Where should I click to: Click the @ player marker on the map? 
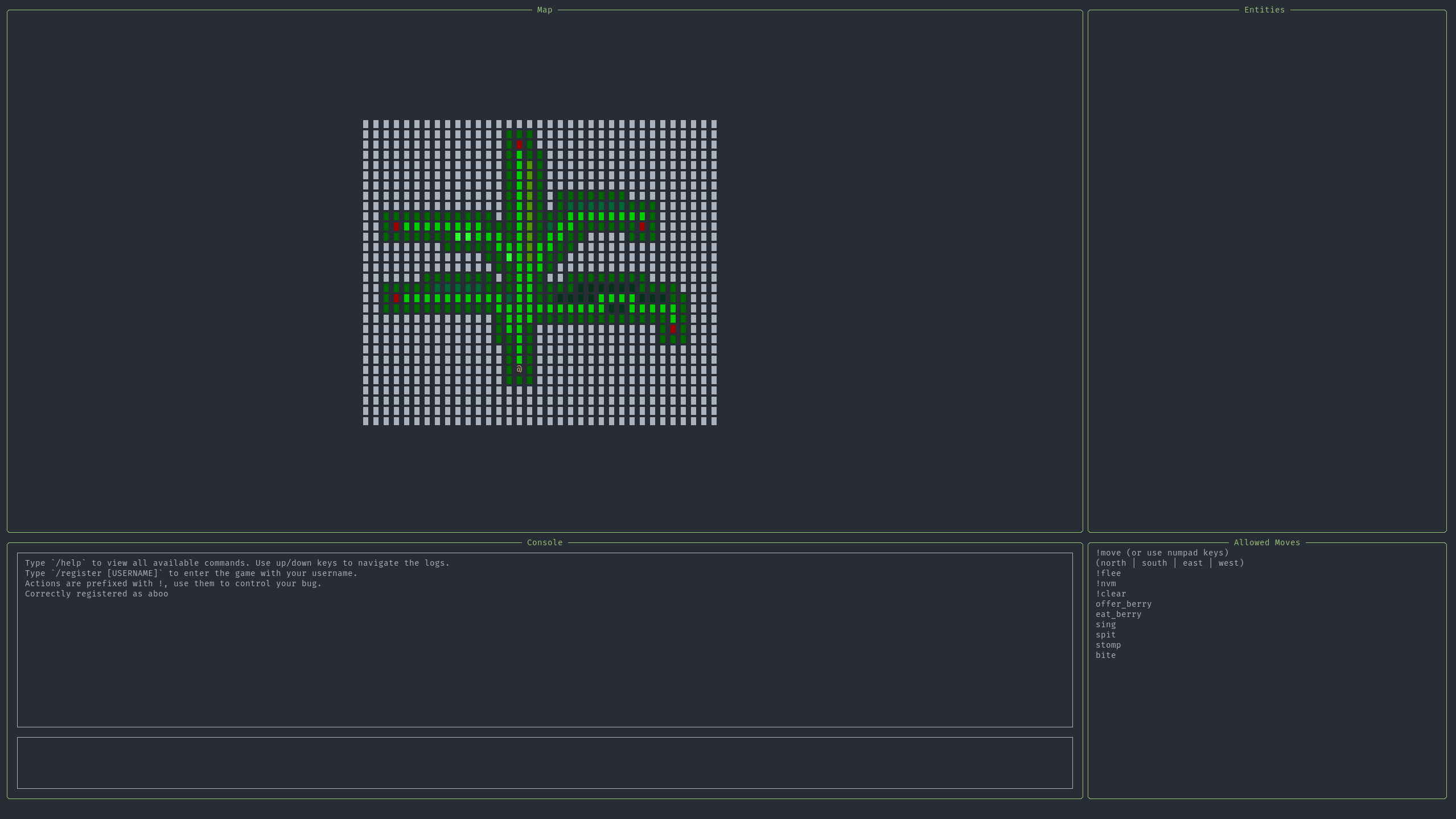pyautogui.click(x=519, y=369)
